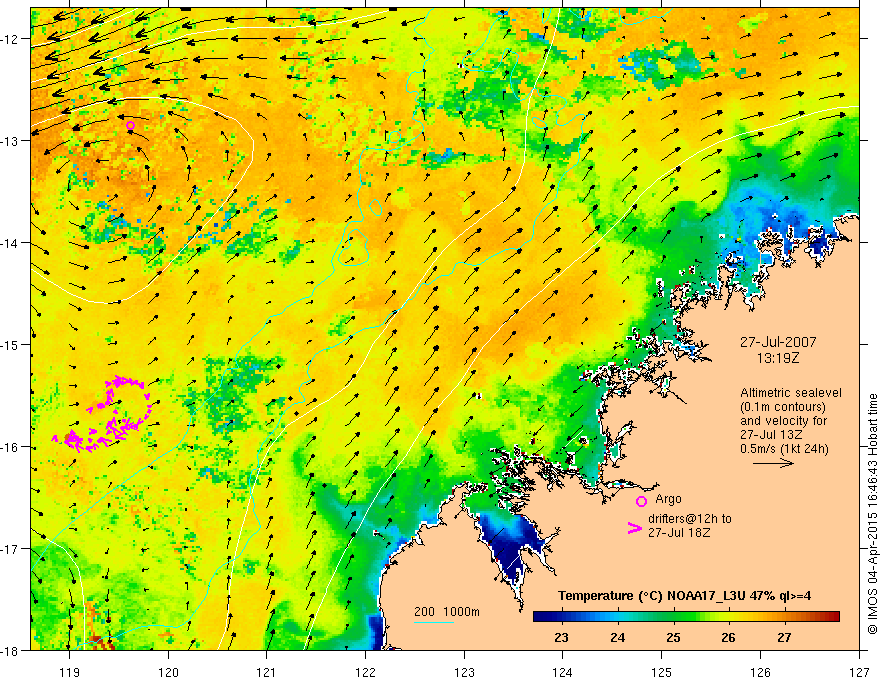Click the '123' longitude axis label

click(x=464, y=672)
